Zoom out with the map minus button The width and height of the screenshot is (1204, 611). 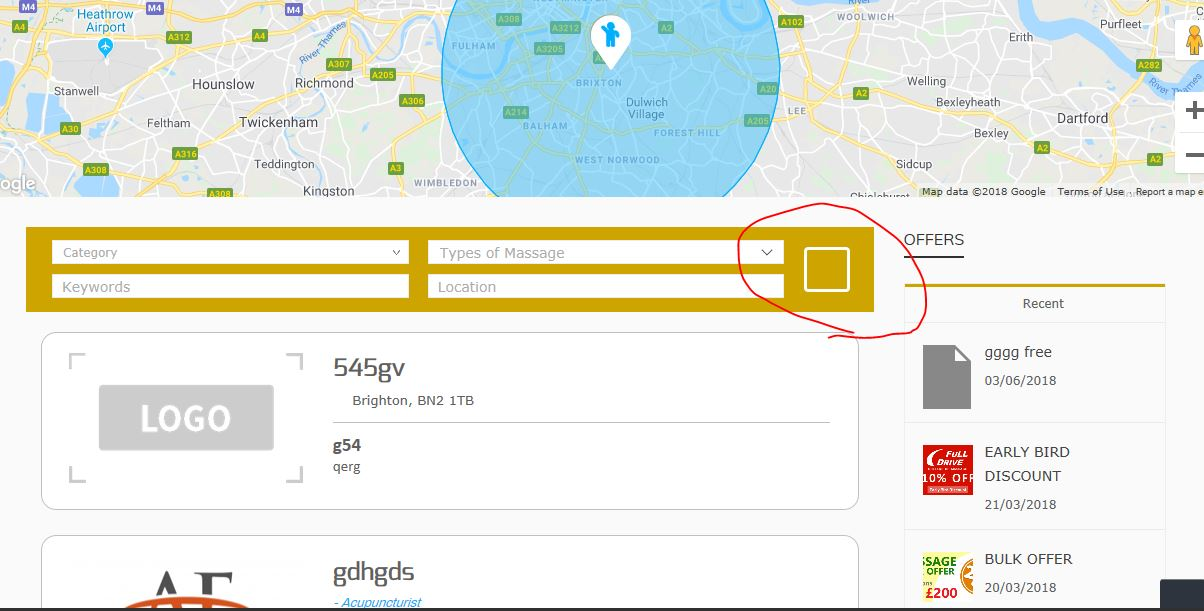point(1193,155)
